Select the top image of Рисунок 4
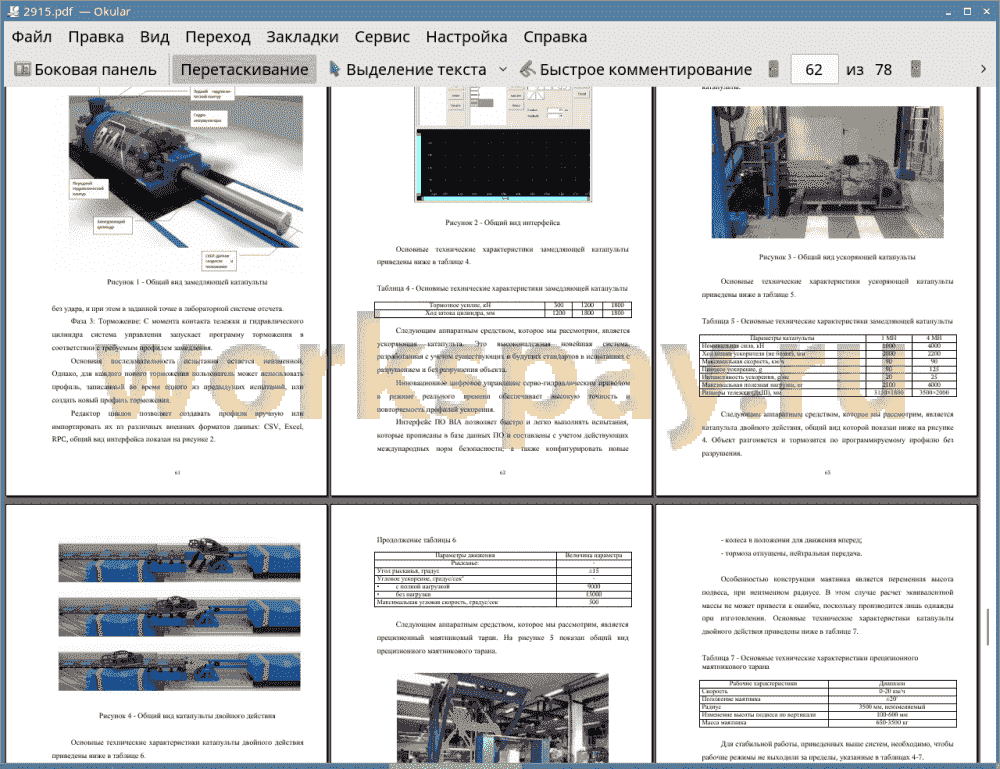Viewport: 1000px width, 769px height. [x=179, y=560]
